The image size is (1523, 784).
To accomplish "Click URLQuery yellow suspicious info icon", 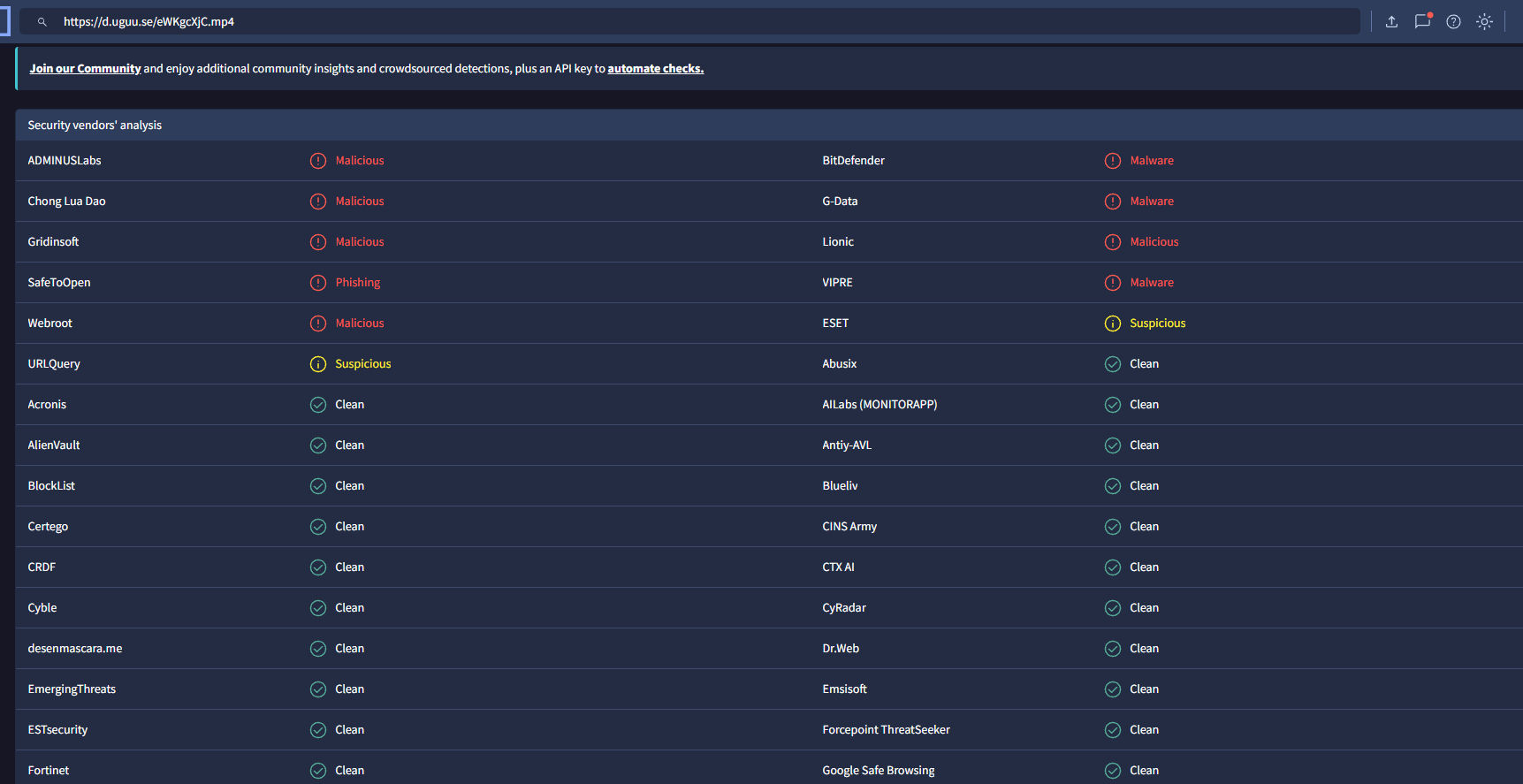I will (318, 364).
